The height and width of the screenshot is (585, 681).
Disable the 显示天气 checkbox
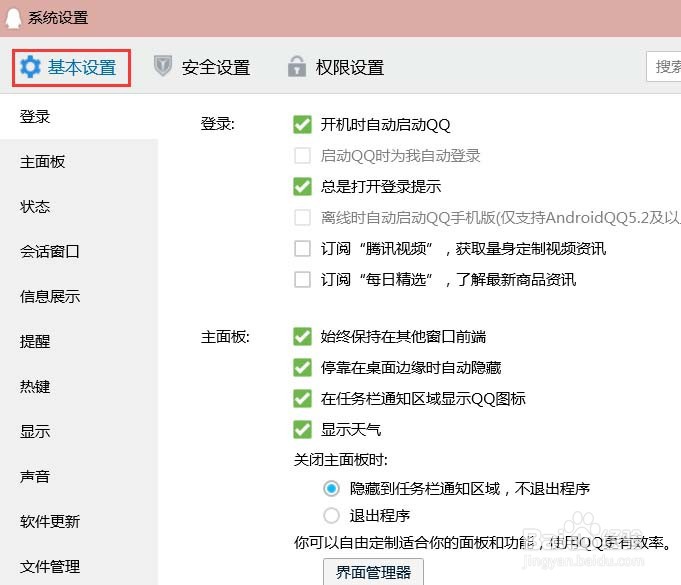302,430
